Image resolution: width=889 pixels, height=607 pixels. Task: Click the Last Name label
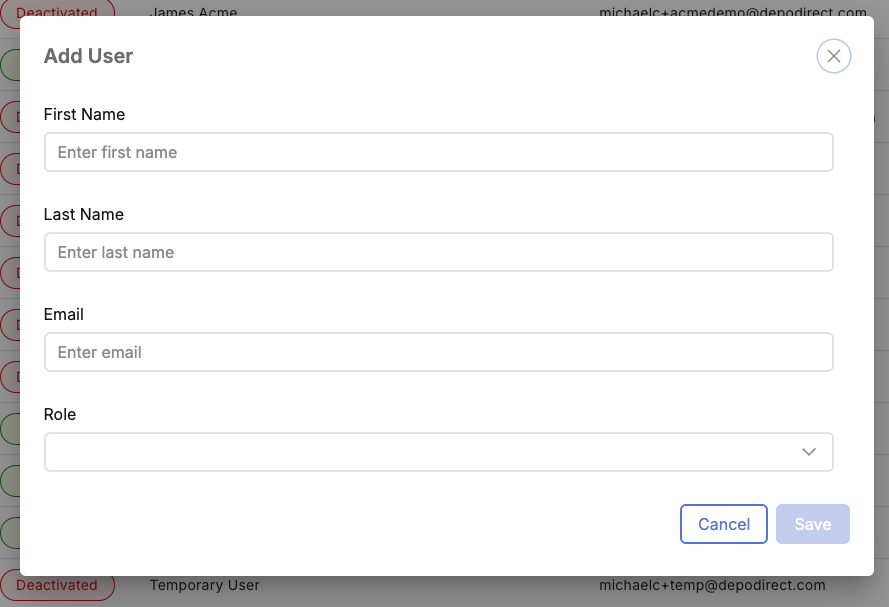[84, 214]
